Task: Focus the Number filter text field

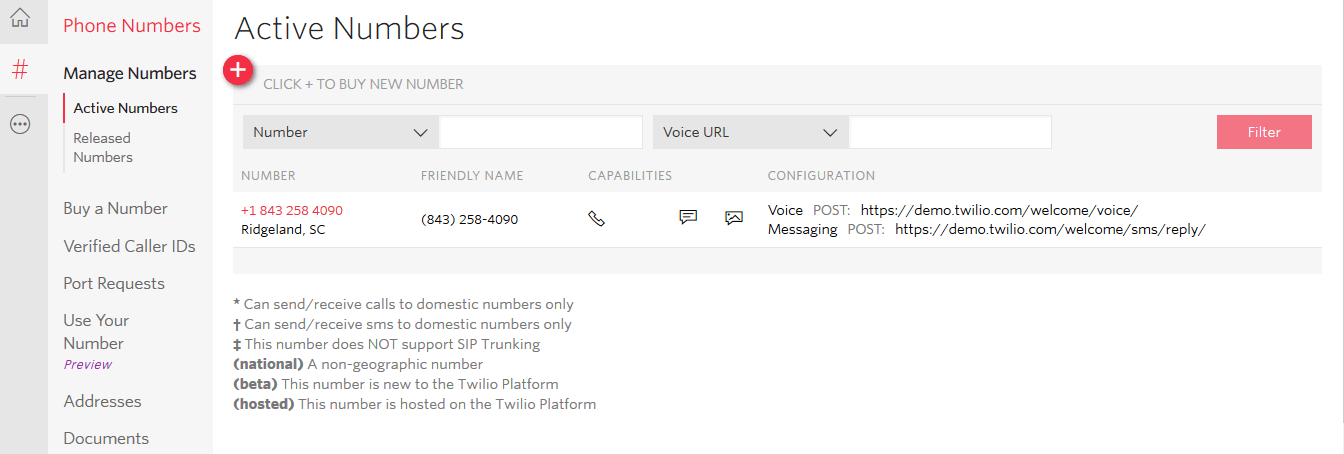Action: [541, 132]
